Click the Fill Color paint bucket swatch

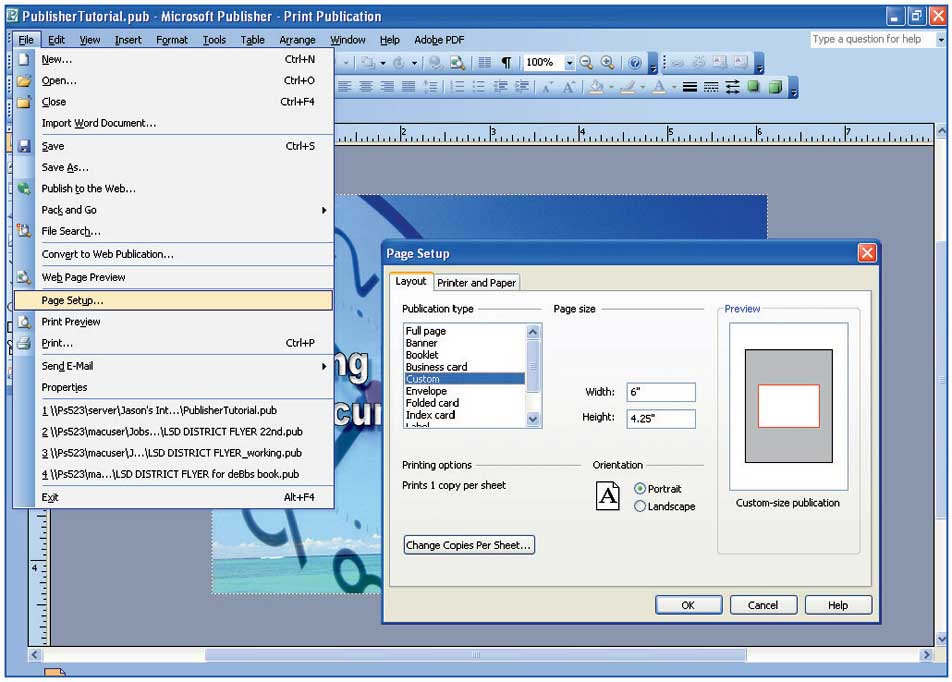click(597, 87)
